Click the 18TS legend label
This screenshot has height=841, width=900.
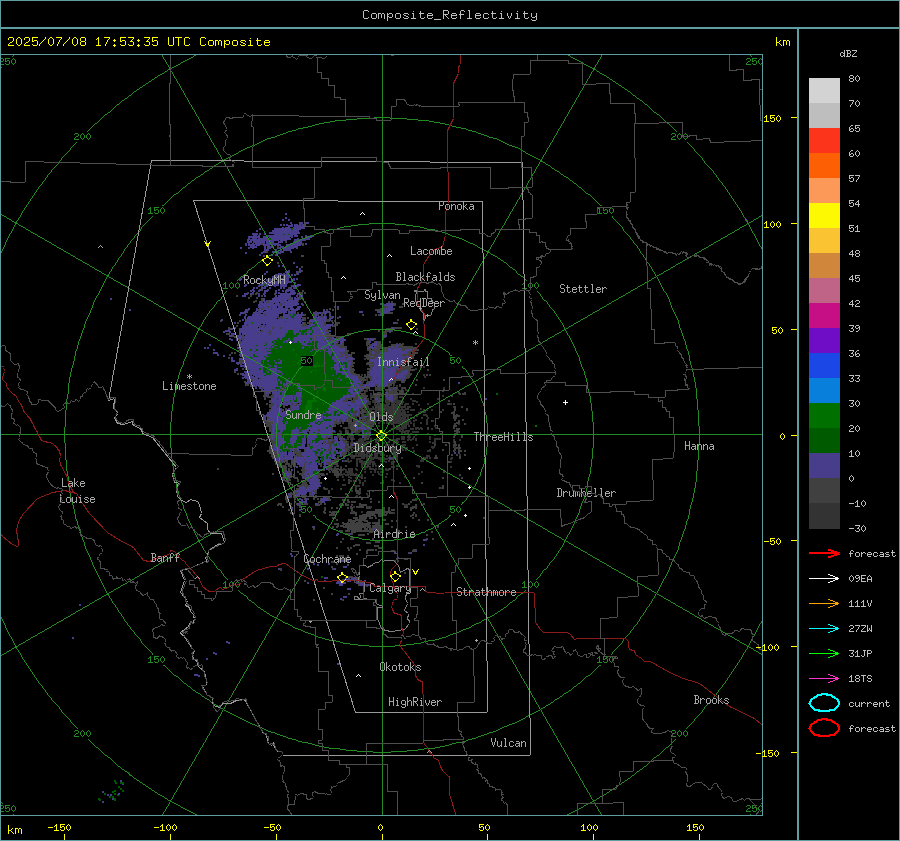(860, 679)
